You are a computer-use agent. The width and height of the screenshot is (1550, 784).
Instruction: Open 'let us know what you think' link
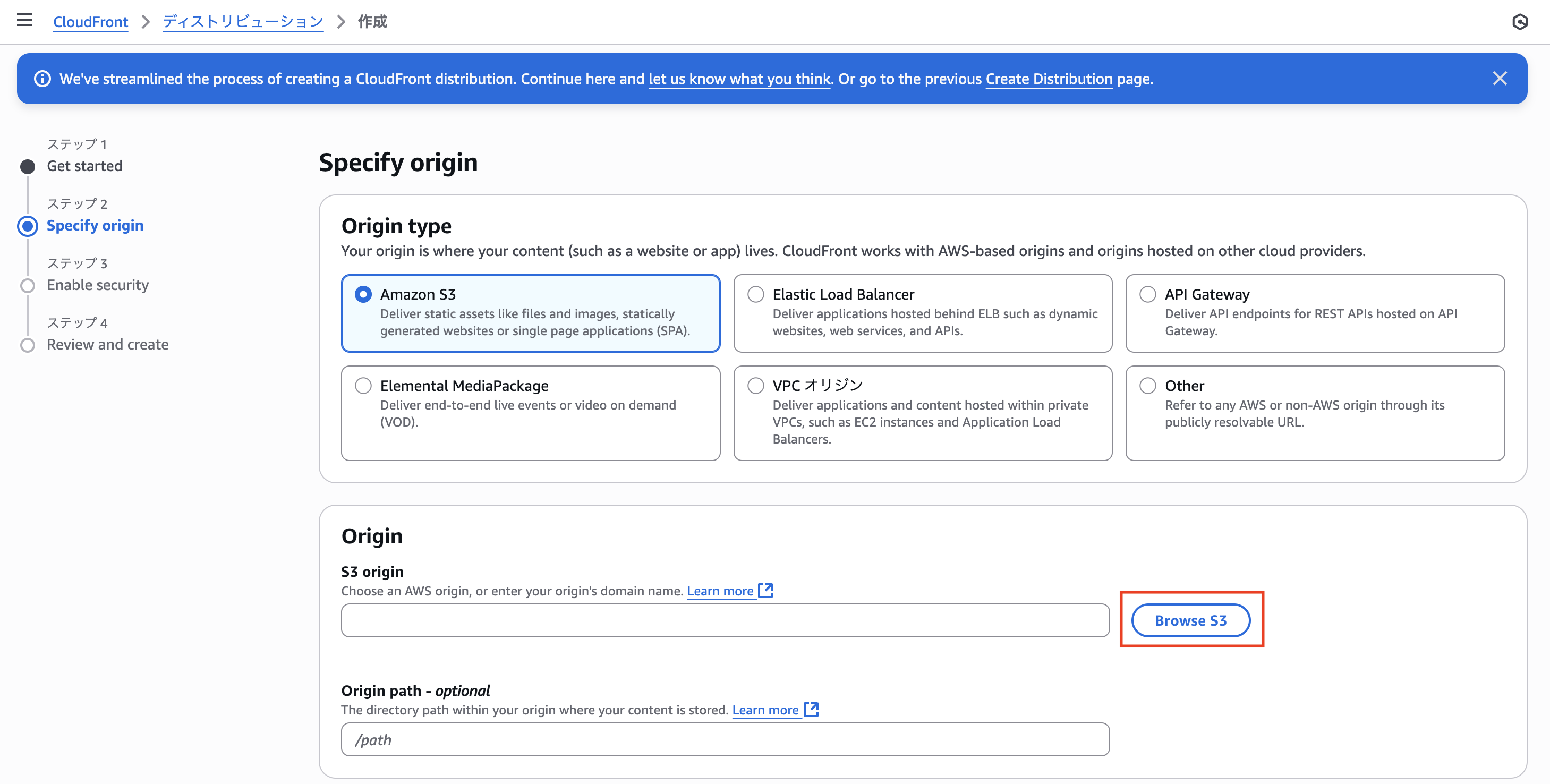pyautogui.click(x=739, y=79)
